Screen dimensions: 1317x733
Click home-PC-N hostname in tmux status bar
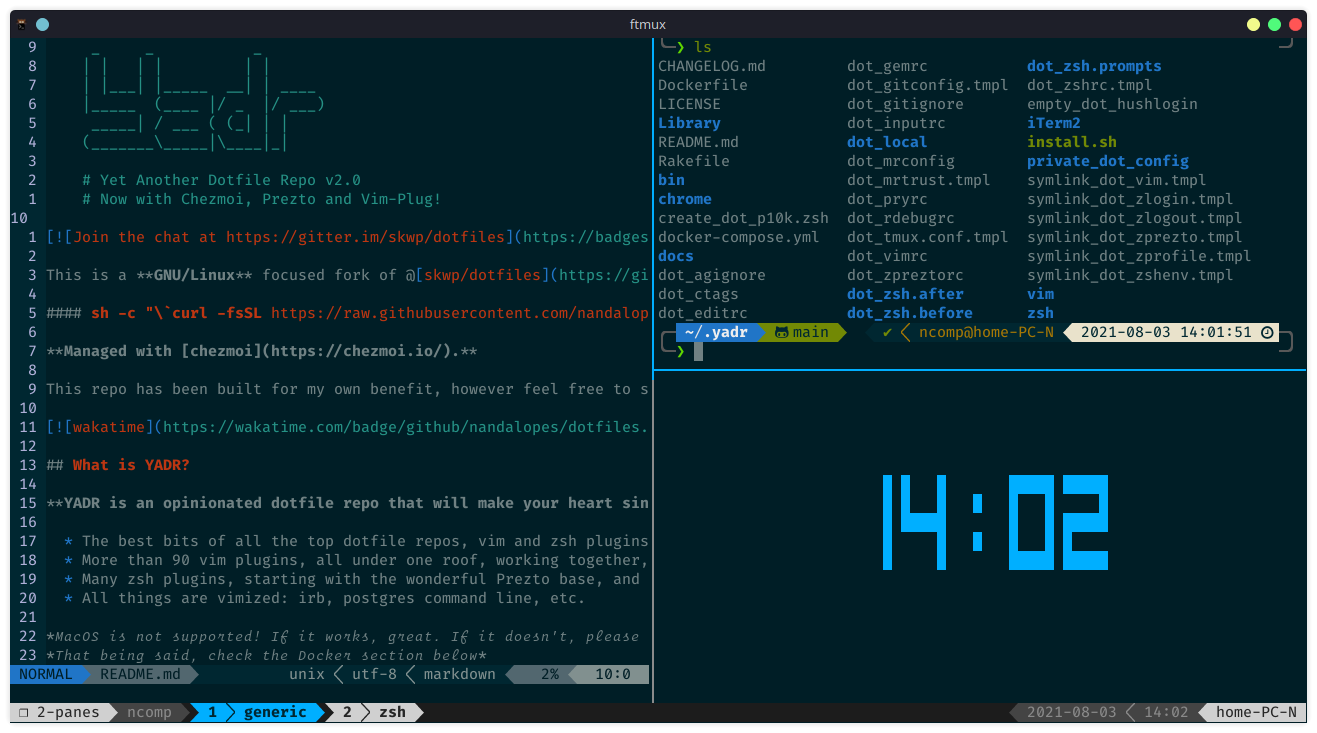(1256, 712)
